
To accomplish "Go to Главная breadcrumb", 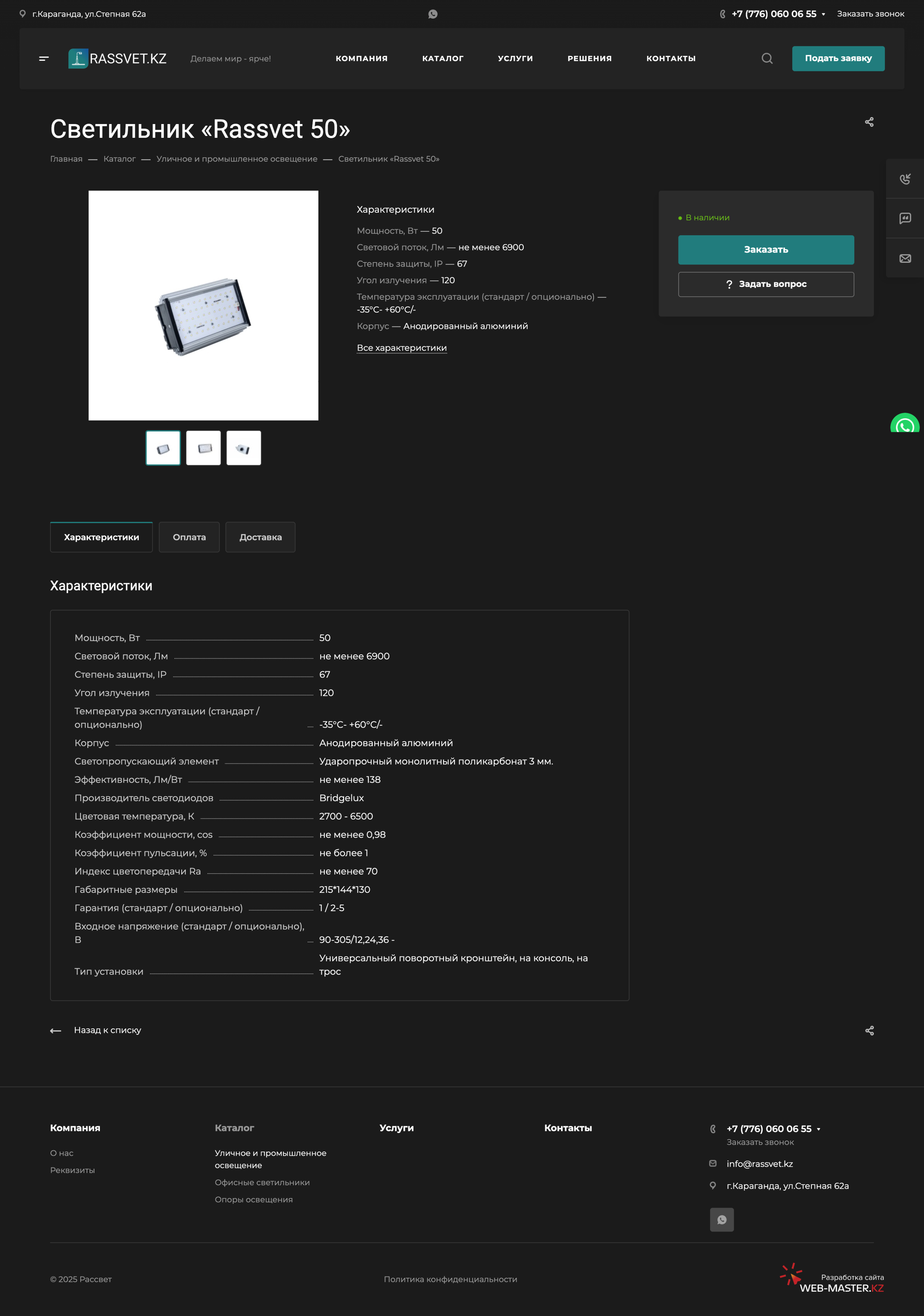I will tap(66, 159).
